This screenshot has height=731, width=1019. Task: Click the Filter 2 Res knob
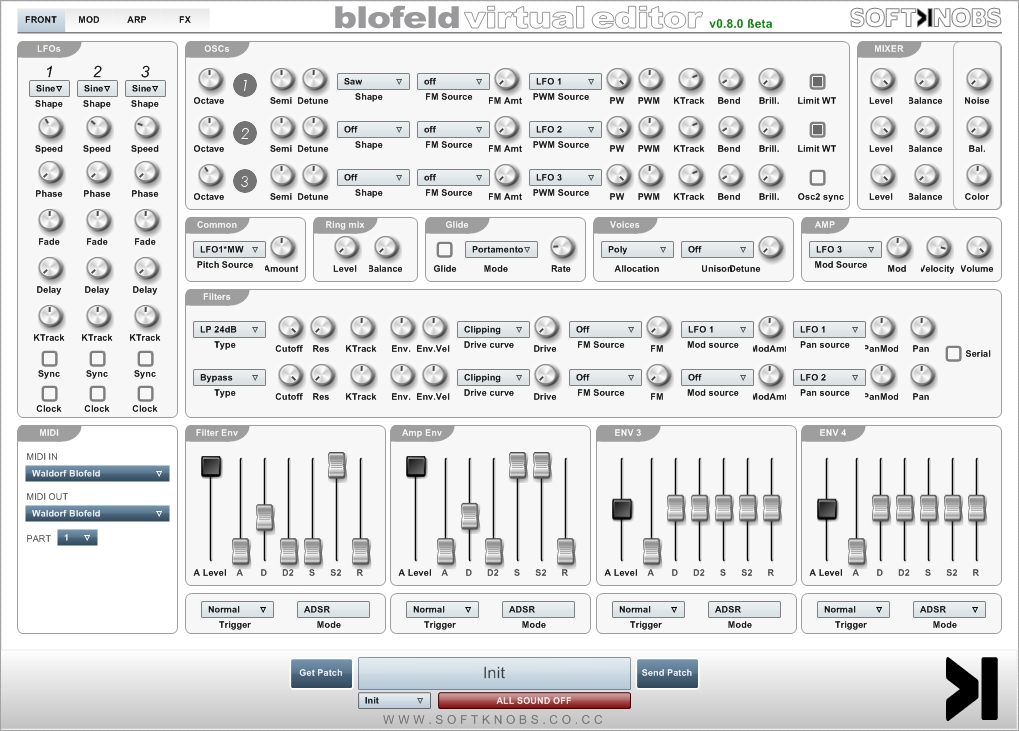click(x=322, y=376)
